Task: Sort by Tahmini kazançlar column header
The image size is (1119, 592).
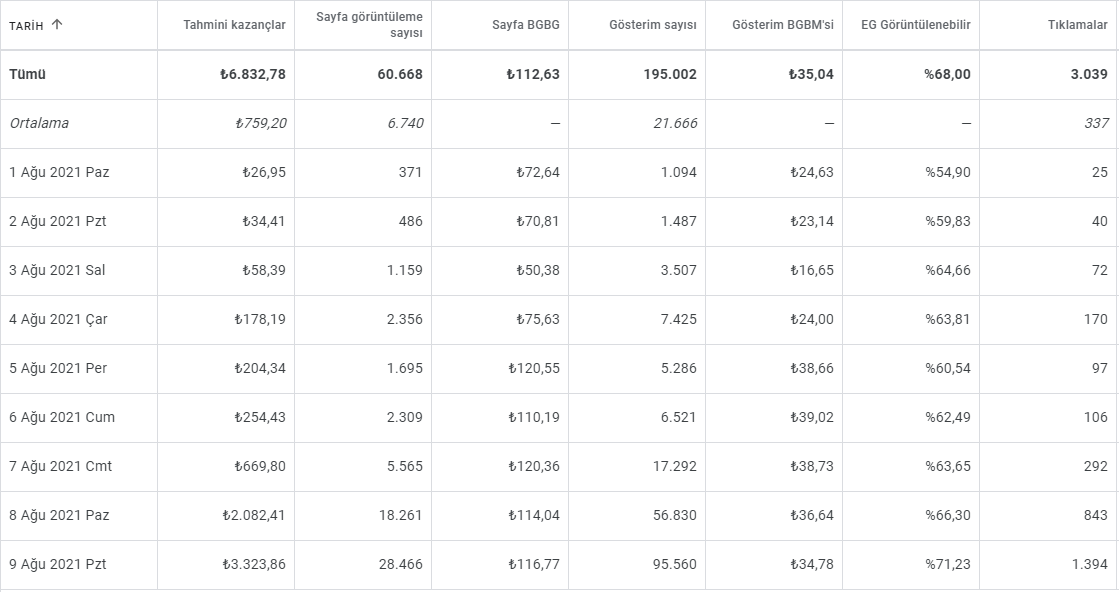Action: 234,25
